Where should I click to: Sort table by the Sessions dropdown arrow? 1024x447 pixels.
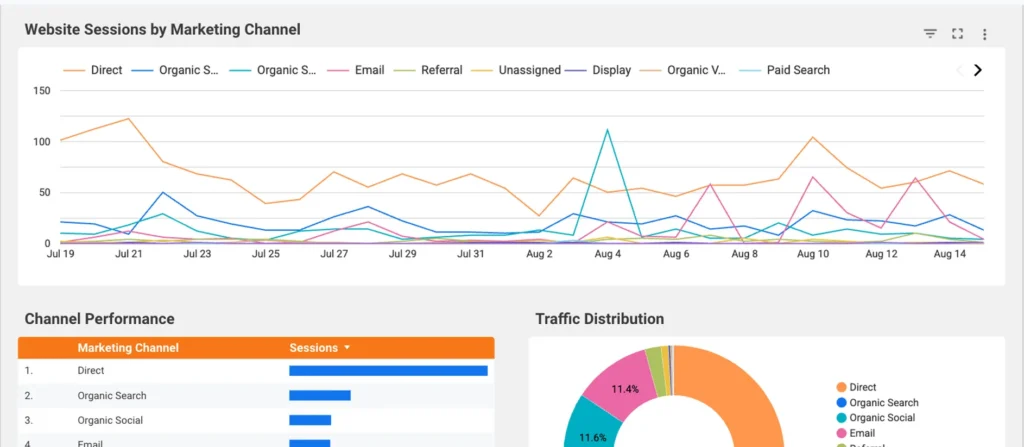pos(347,348)
